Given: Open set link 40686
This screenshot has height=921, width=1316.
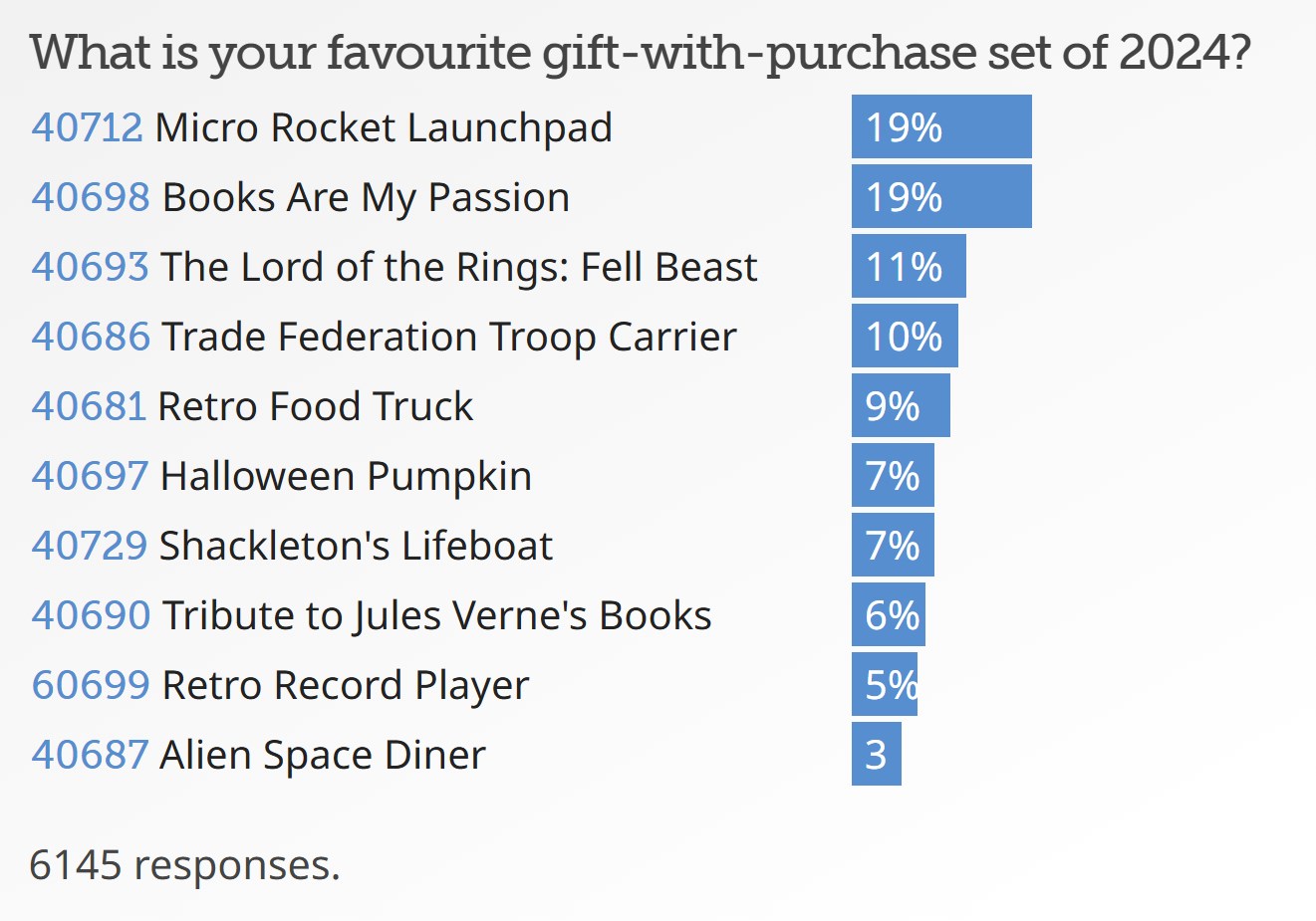Looking at the screenshot, I should click(x=91, y=337).
